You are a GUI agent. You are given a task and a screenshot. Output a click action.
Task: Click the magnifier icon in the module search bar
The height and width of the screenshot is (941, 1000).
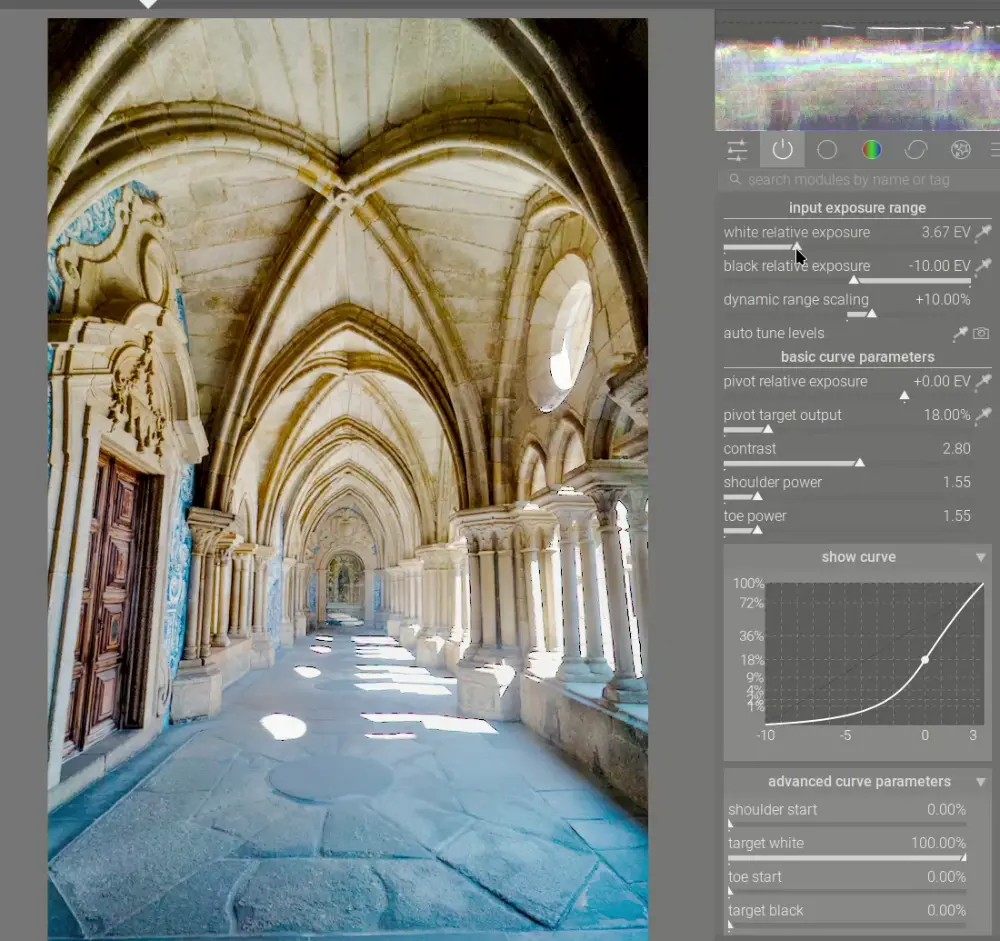pyautogui.click(x=734, y=179)
